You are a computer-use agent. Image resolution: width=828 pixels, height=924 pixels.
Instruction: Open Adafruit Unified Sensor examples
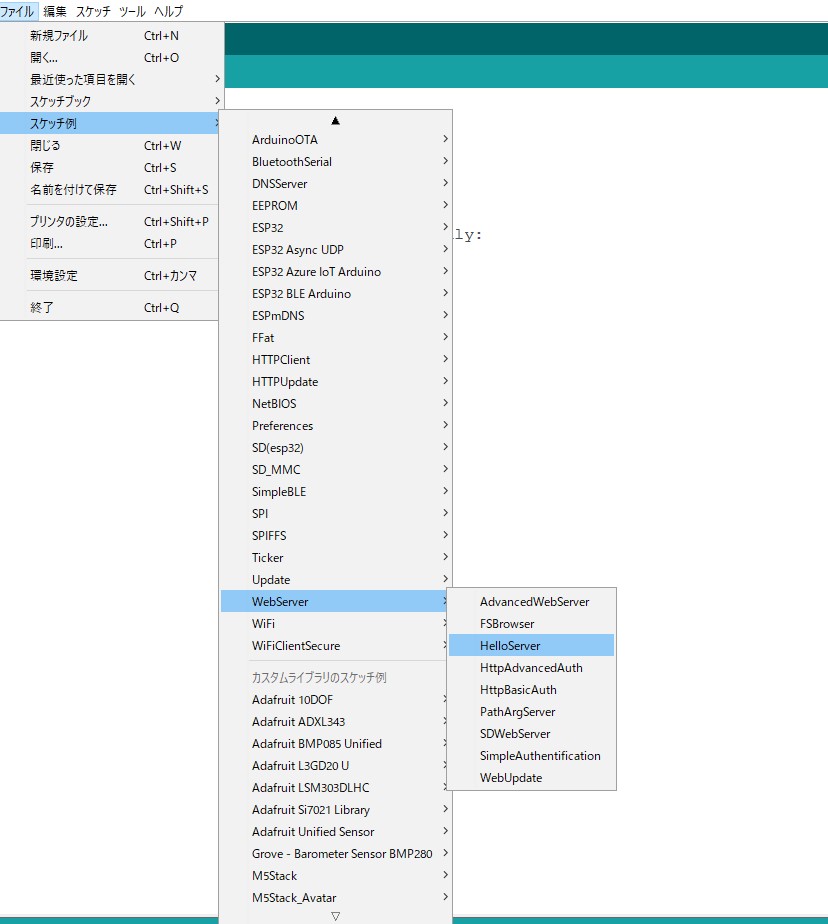pos(335,831)
